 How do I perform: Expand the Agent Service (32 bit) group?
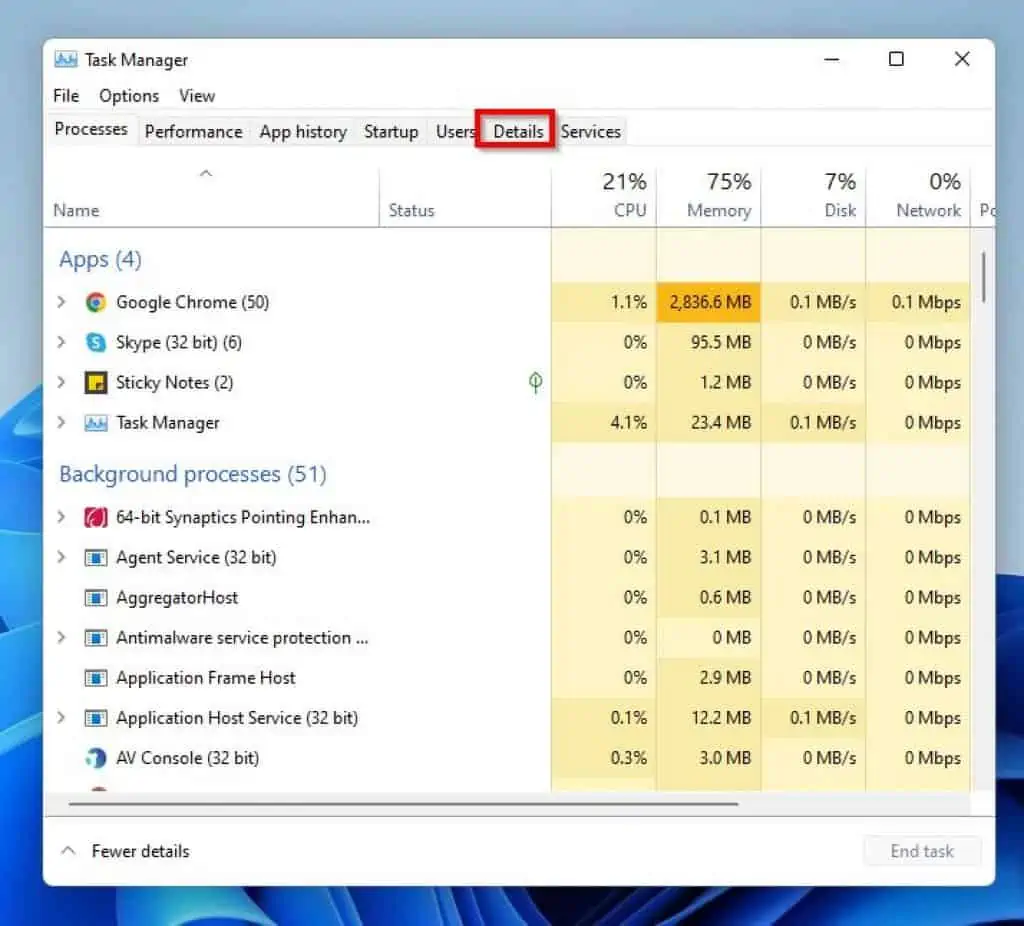[61, 557]
